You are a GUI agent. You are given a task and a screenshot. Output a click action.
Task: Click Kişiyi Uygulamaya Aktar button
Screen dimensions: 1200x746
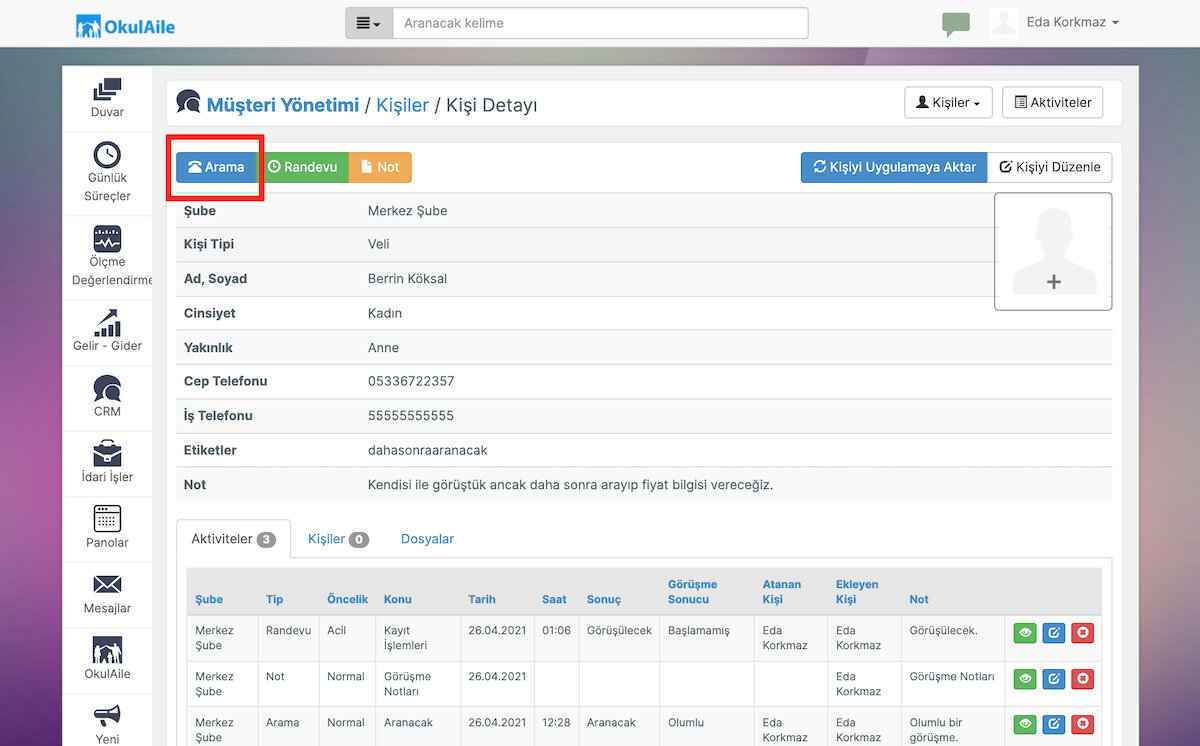tap(894, 167)
